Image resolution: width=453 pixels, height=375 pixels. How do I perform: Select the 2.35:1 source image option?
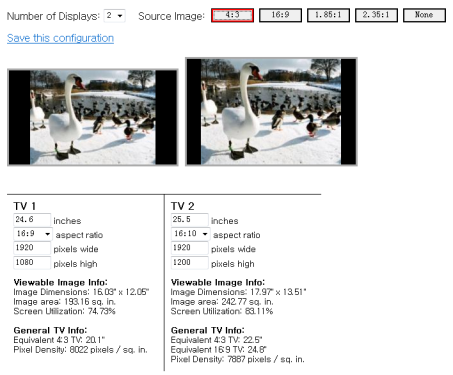tap(376, 15)
